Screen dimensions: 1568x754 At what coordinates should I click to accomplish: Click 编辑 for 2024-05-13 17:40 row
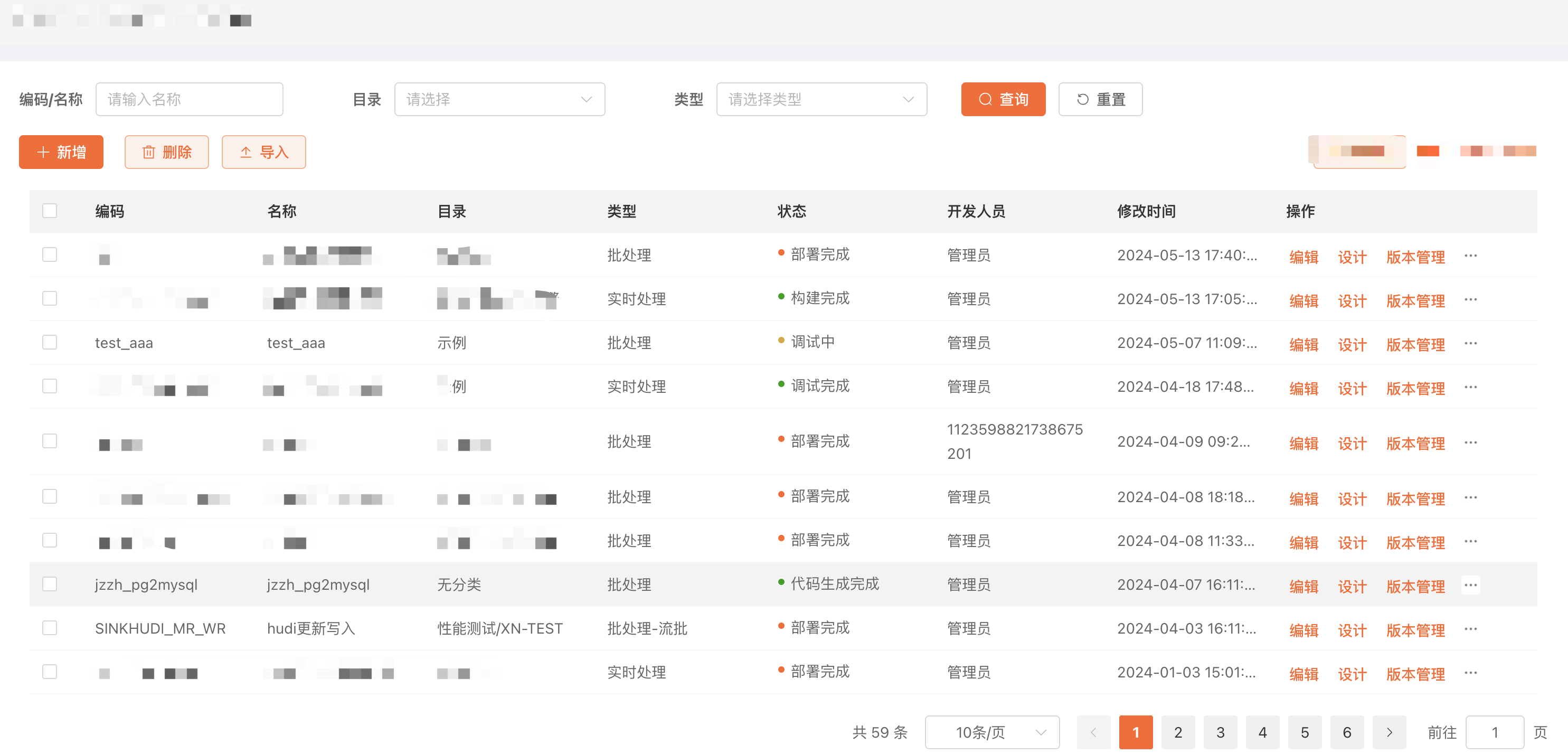[x=1304, y=257]
